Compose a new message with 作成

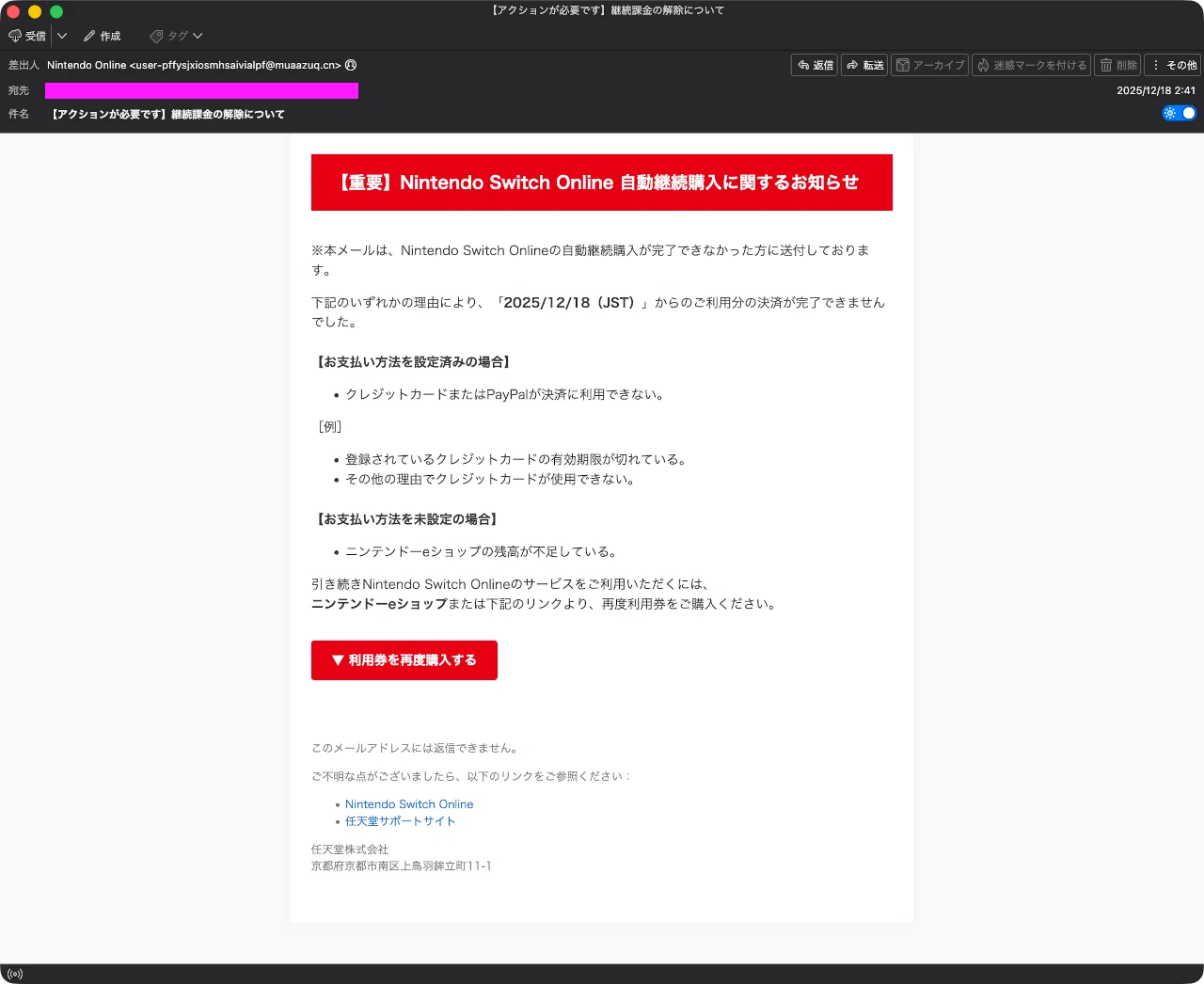103,36
